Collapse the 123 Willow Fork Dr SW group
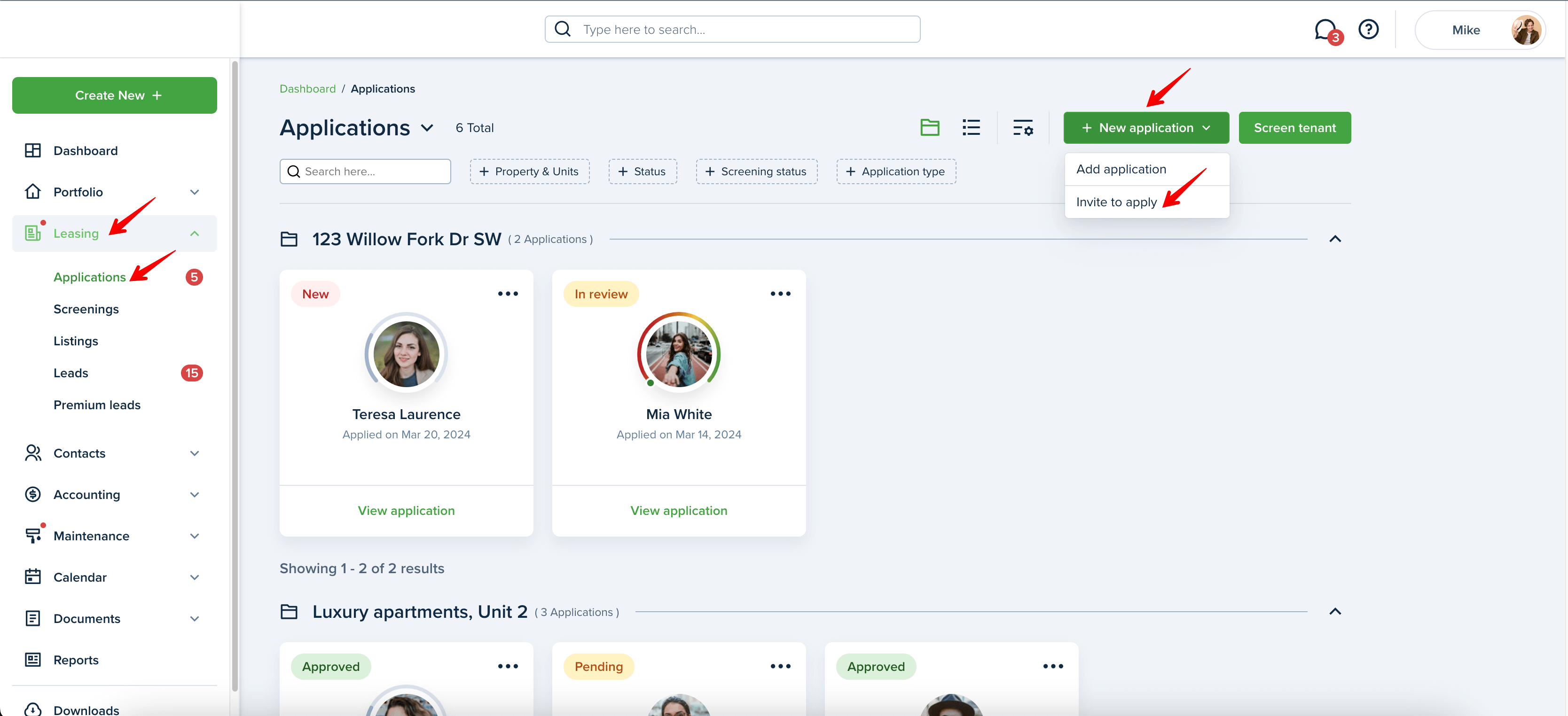Image resolution: width=1568 pixels, height=716 pixels. point(1335,239)
